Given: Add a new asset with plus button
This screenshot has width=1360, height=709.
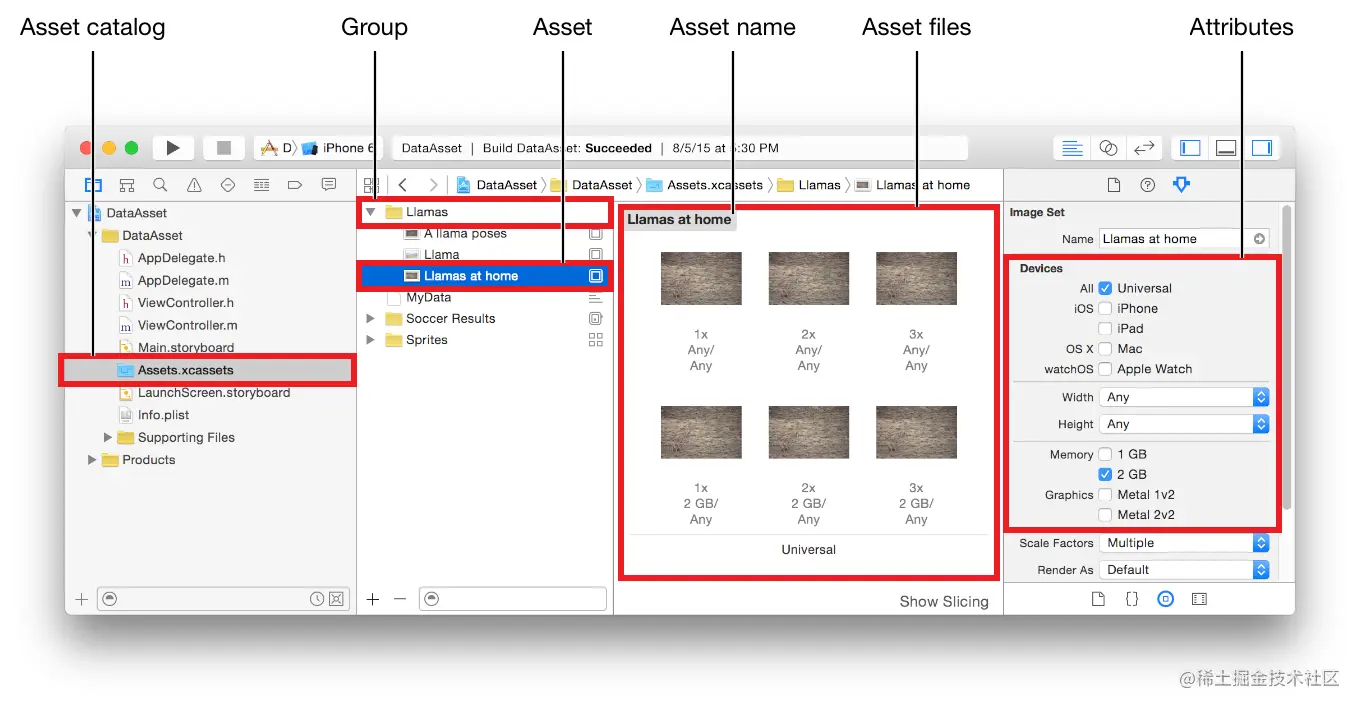Looking at the screenshot, I should pos(373,599).
